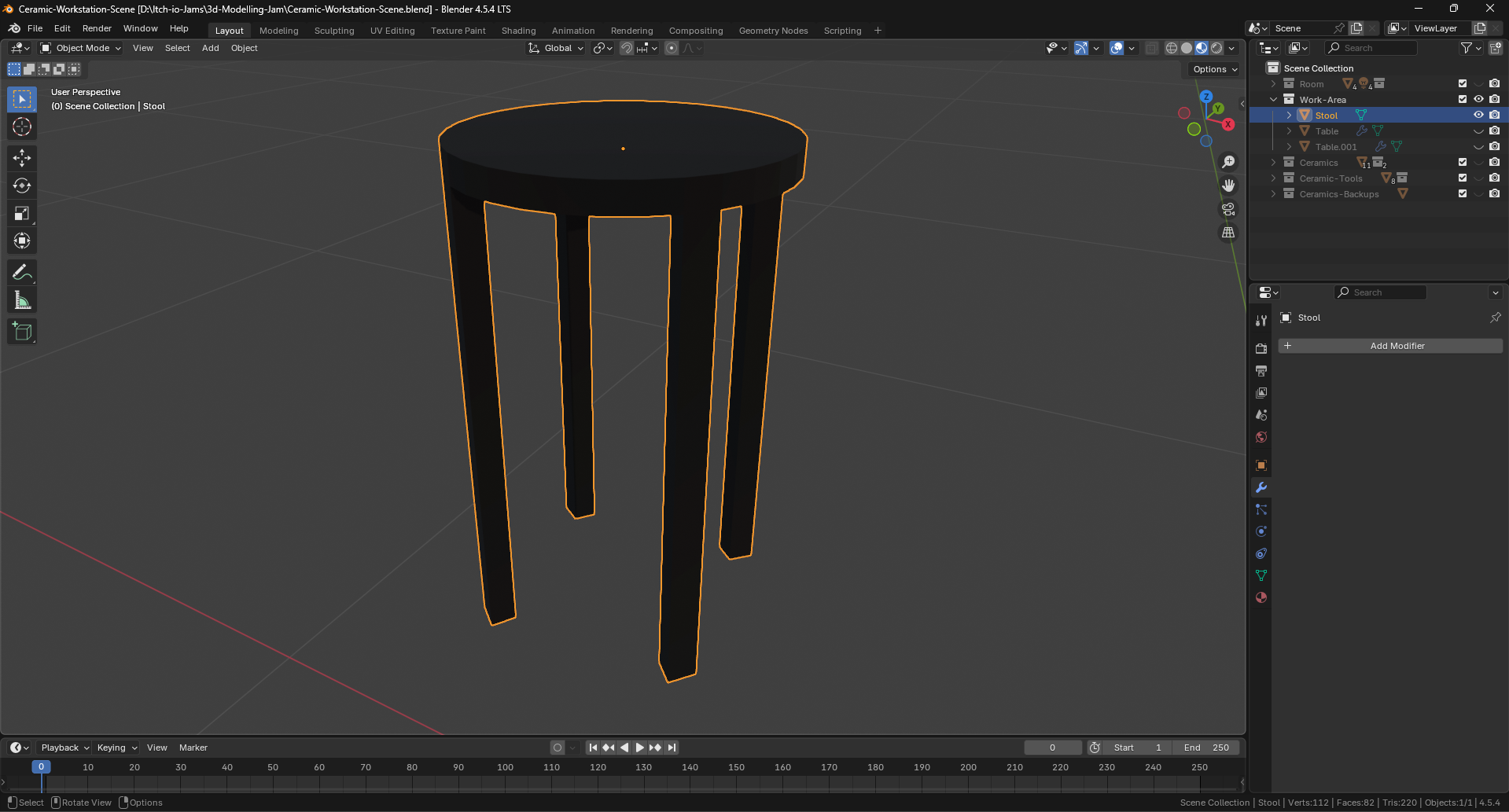Select the 3D Cursor tool
The height and width of the screenshot is (812, 1509).
[x=22, y=127]
